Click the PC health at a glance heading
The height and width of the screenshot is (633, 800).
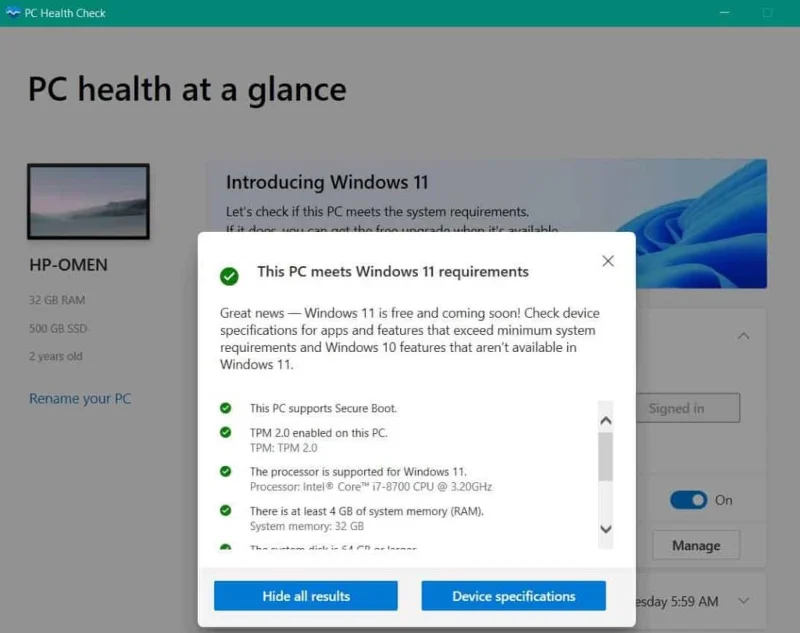pyautogui.click(x=187, y=90)
